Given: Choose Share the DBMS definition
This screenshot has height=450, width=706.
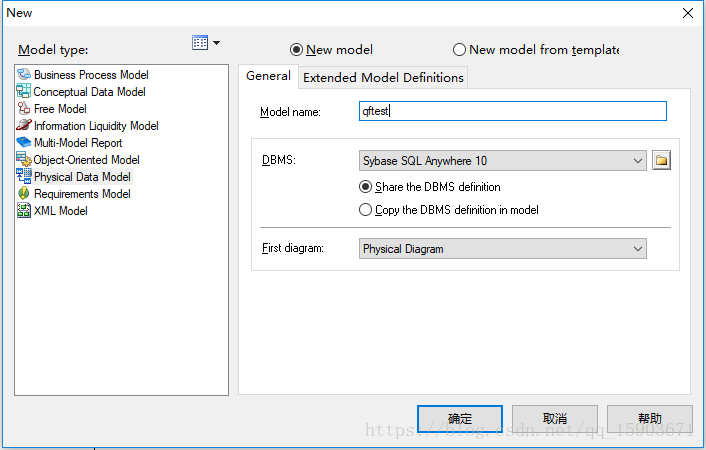Looking at the screenshot, I should click(366, 187).
